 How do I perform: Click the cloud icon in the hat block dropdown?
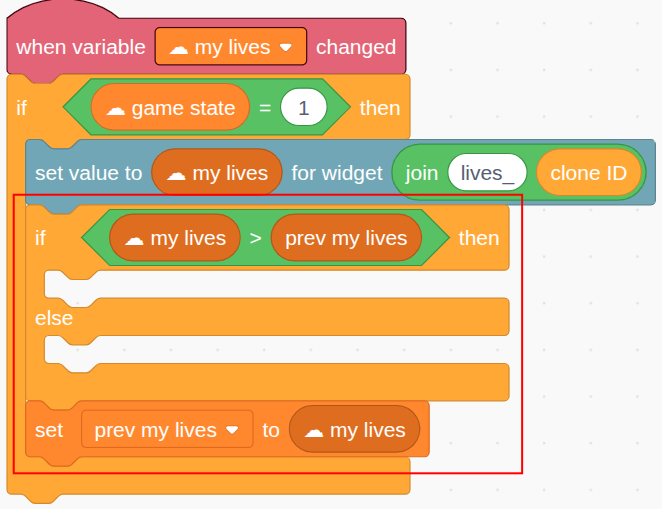(179, 49)
